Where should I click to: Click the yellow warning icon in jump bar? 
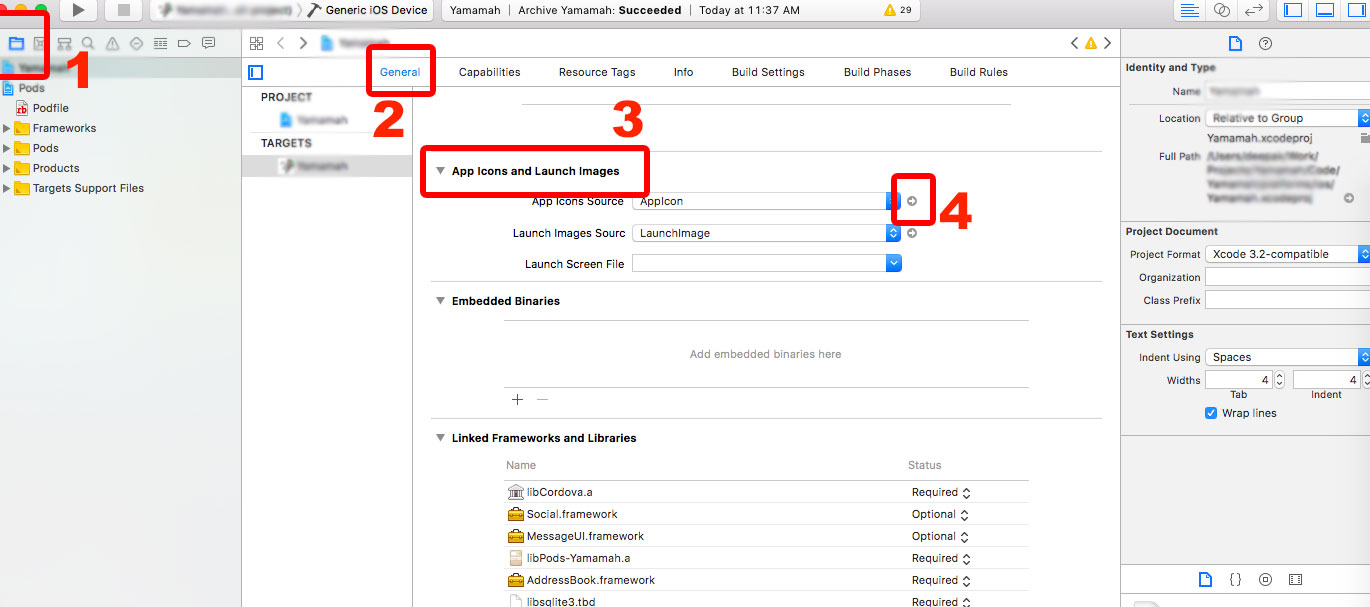(x=1091, y=43)
